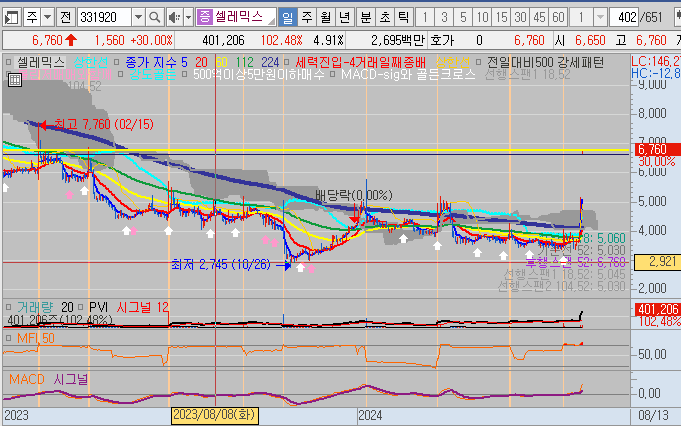Click the 최저 2,745 (10/26) low label
The height and width of the screenshot is (426, 681).
(x=221, y=264)
